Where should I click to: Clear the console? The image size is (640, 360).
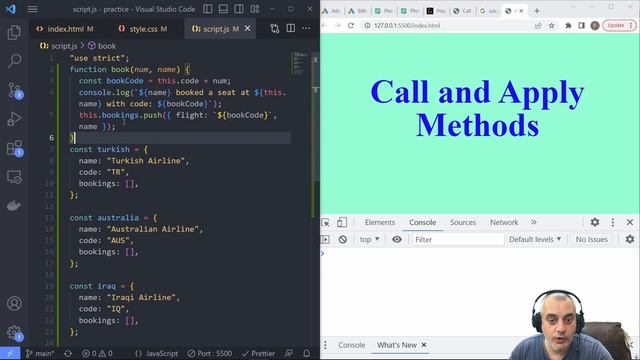coord(343,240)
